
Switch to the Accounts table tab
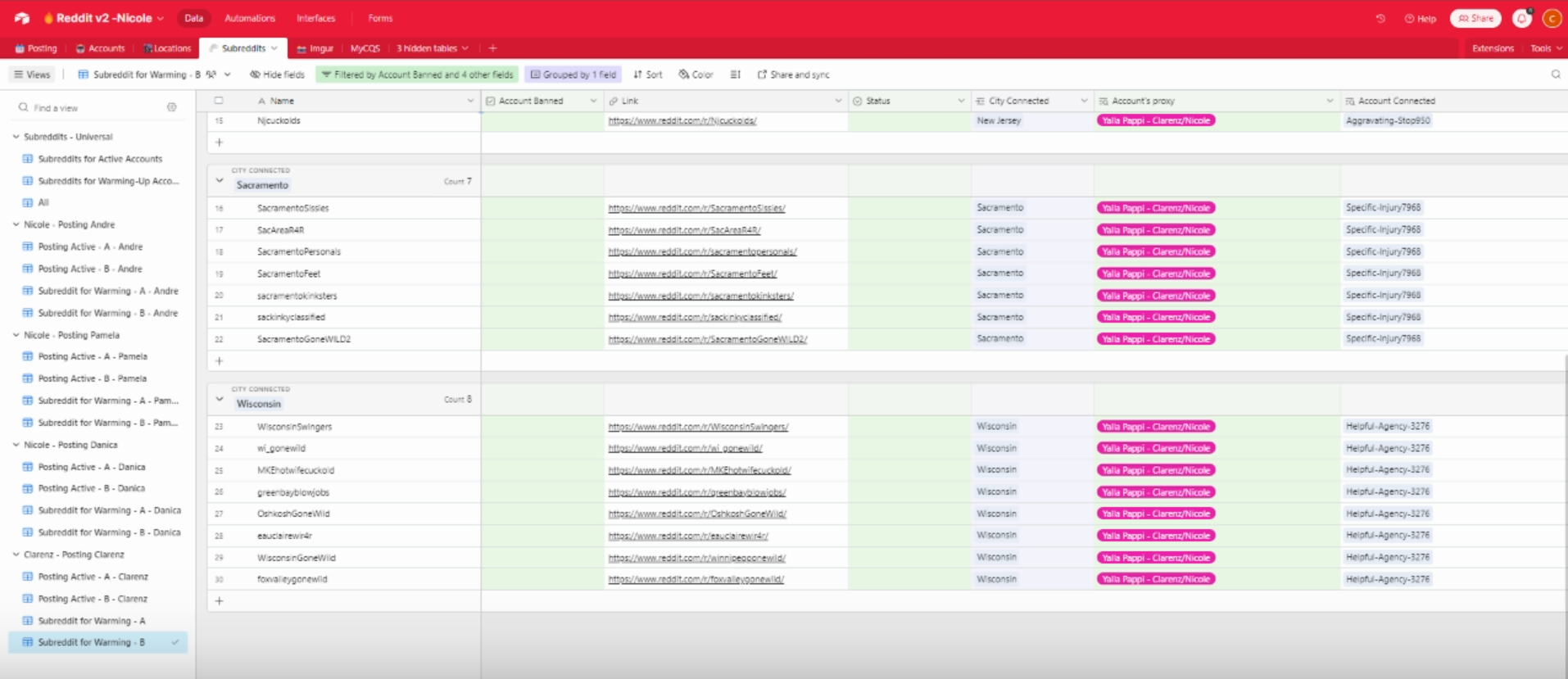(x=101, y=48)
